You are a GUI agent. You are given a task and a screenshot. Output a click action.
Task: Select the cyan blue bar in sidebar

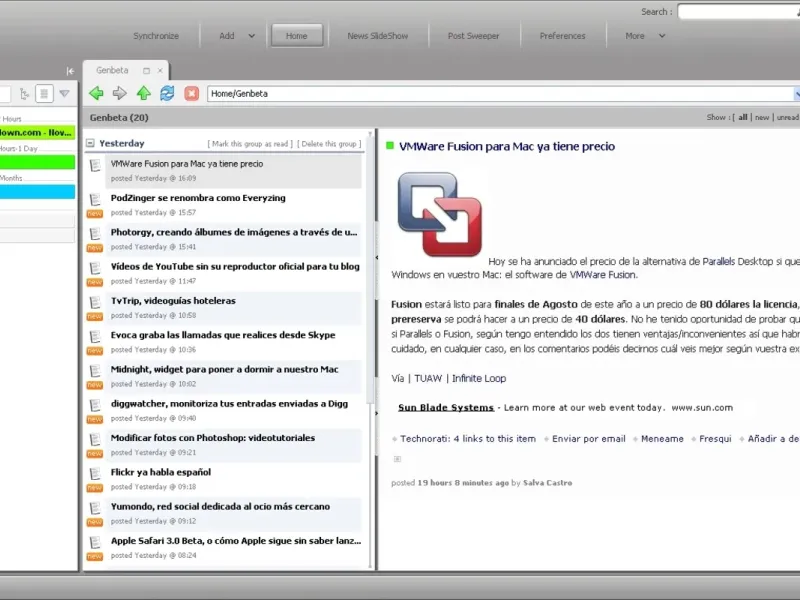(37, 192)
